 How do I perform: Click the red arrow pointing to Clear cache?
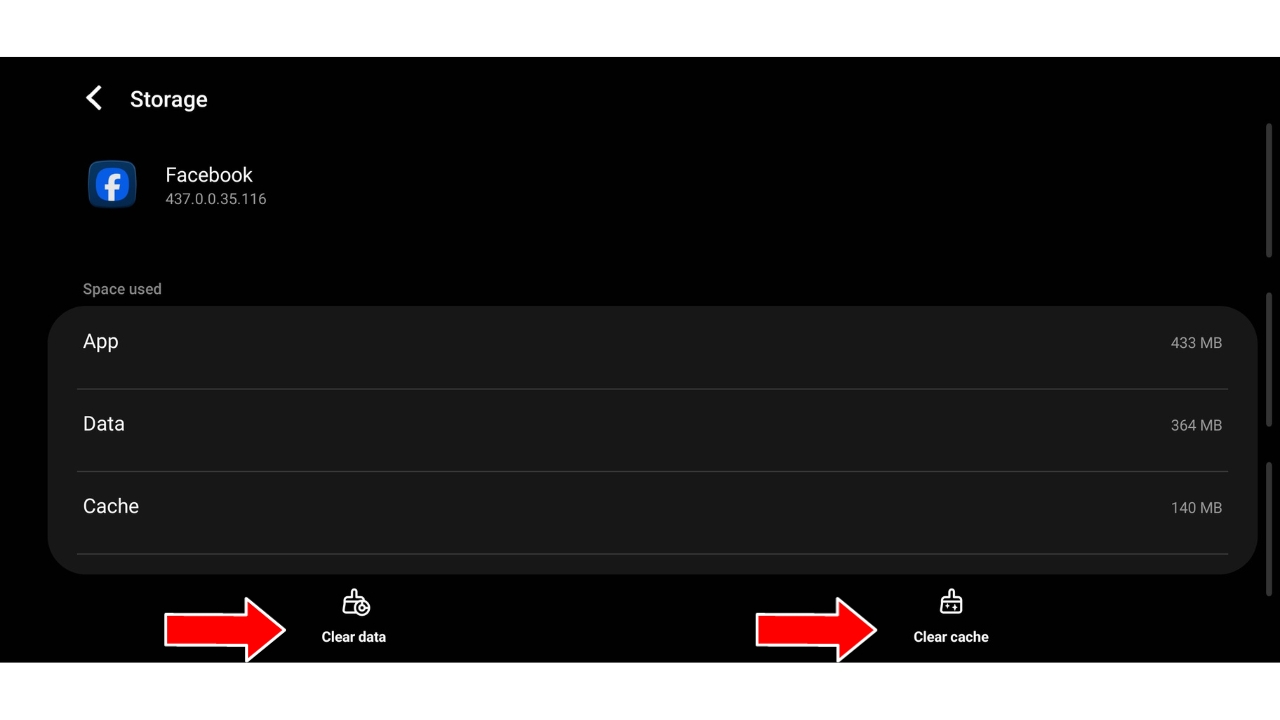click(817, 629)
